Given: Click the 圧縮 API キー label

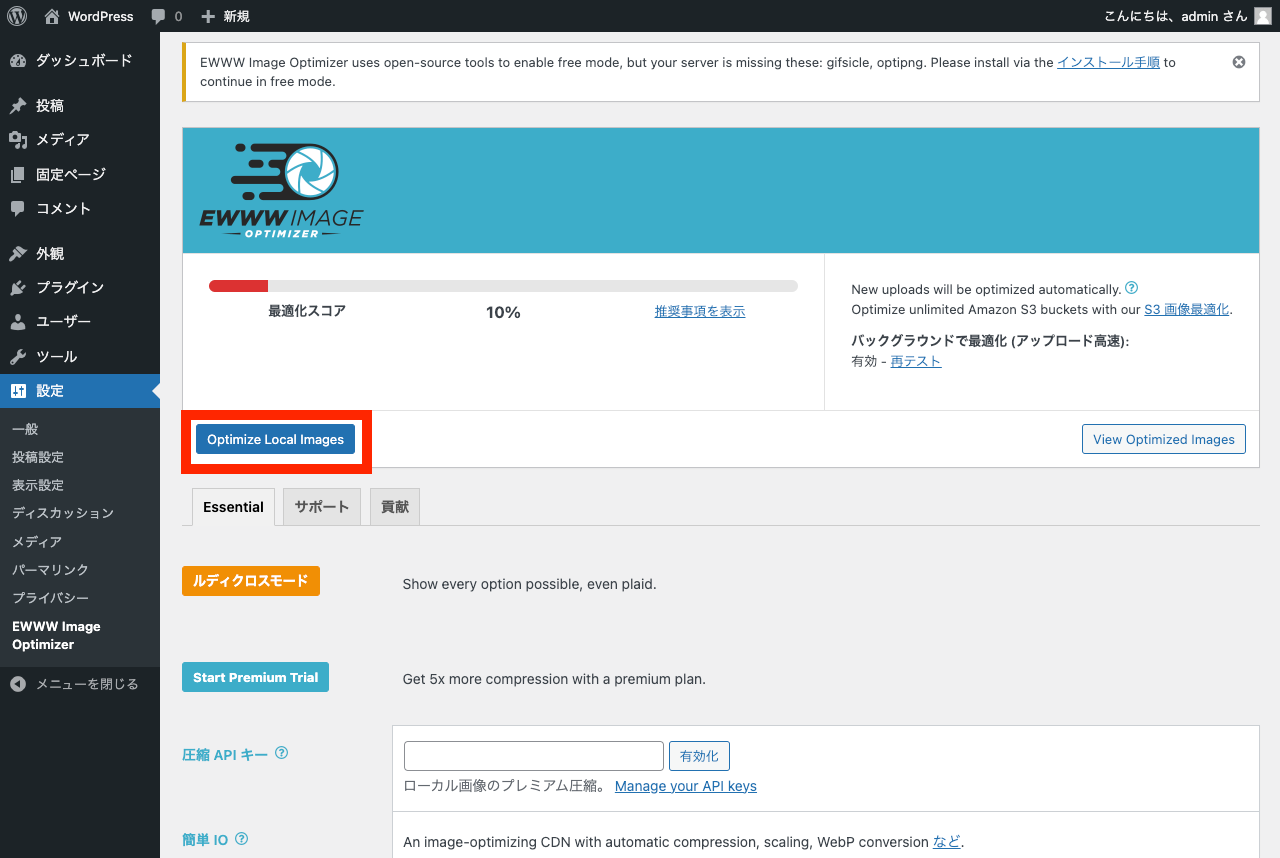Looking at the screenshot, I should (225, 755).
